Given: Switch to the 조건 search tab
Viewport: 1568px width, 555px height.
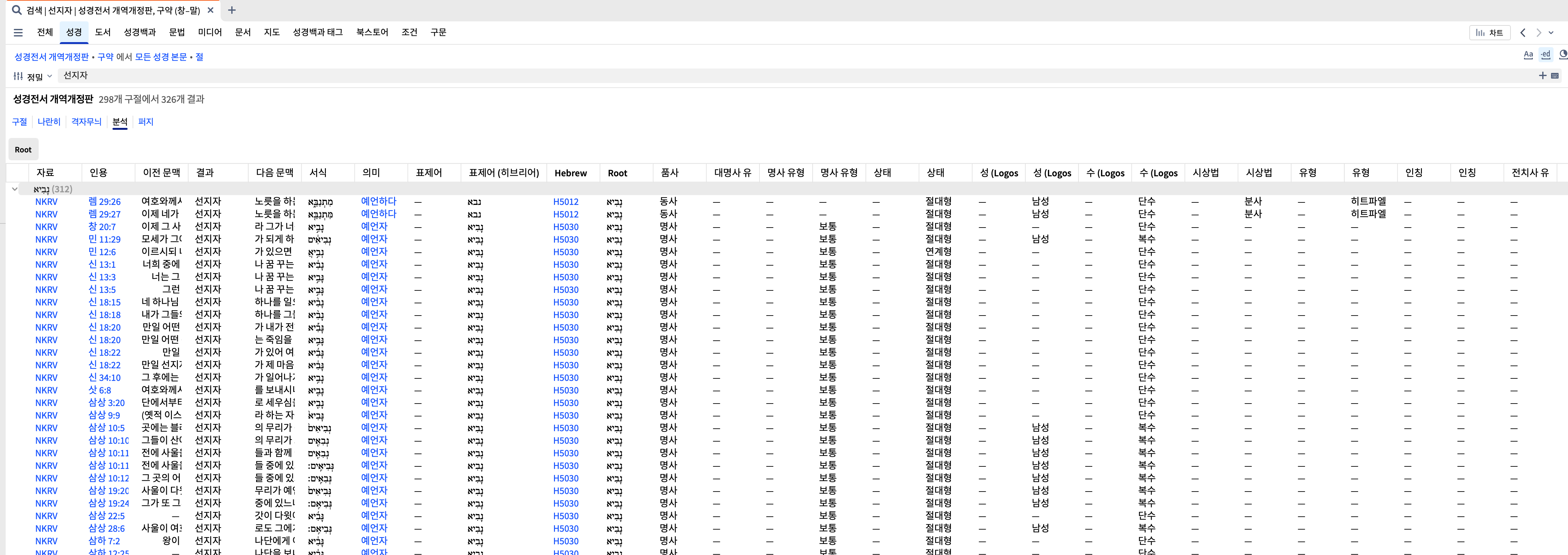Looking at the screenshot, I should point(410,32).
